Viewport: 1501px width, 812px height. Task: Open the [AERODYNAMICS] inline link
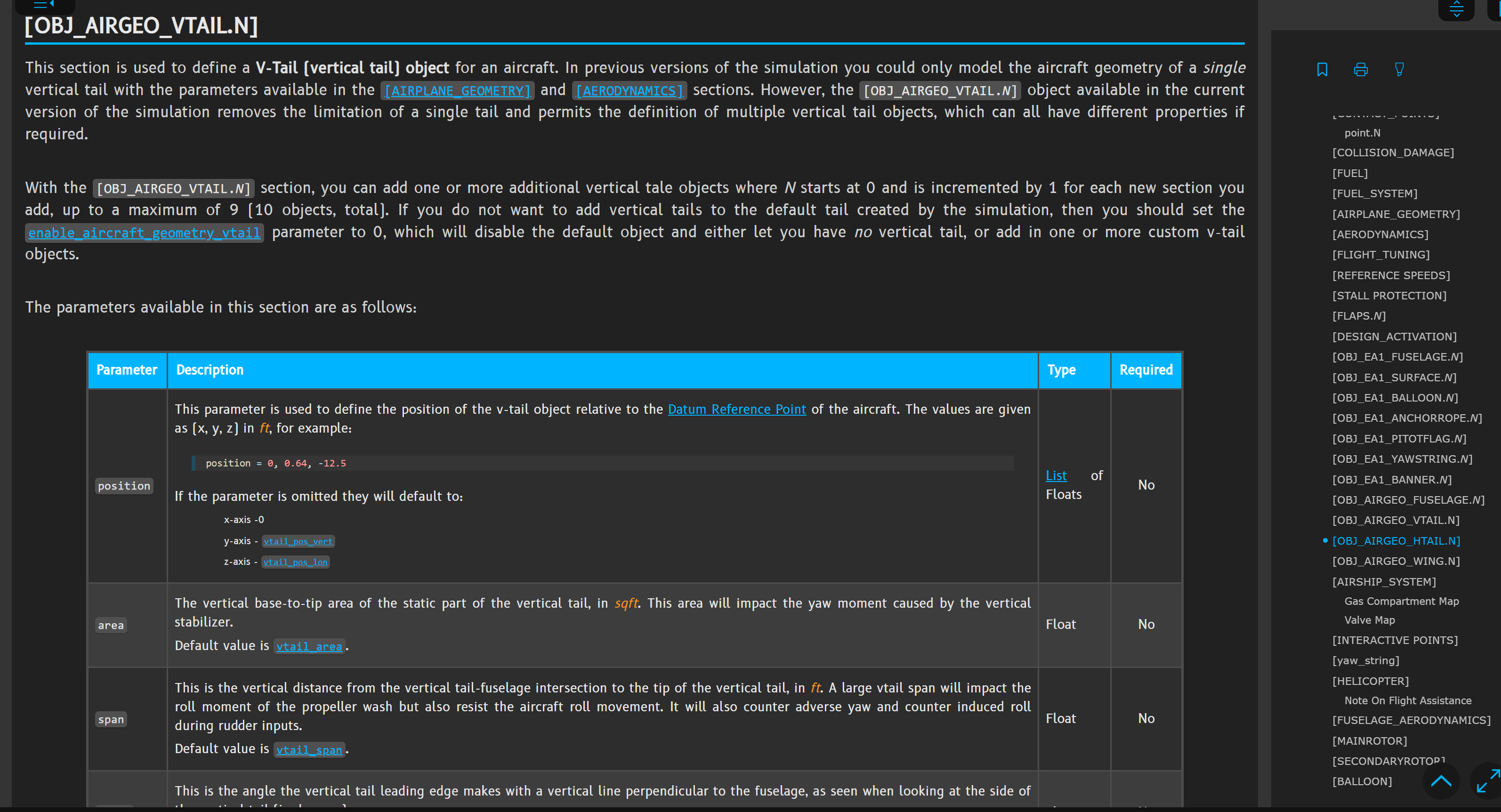click(629, 91)
